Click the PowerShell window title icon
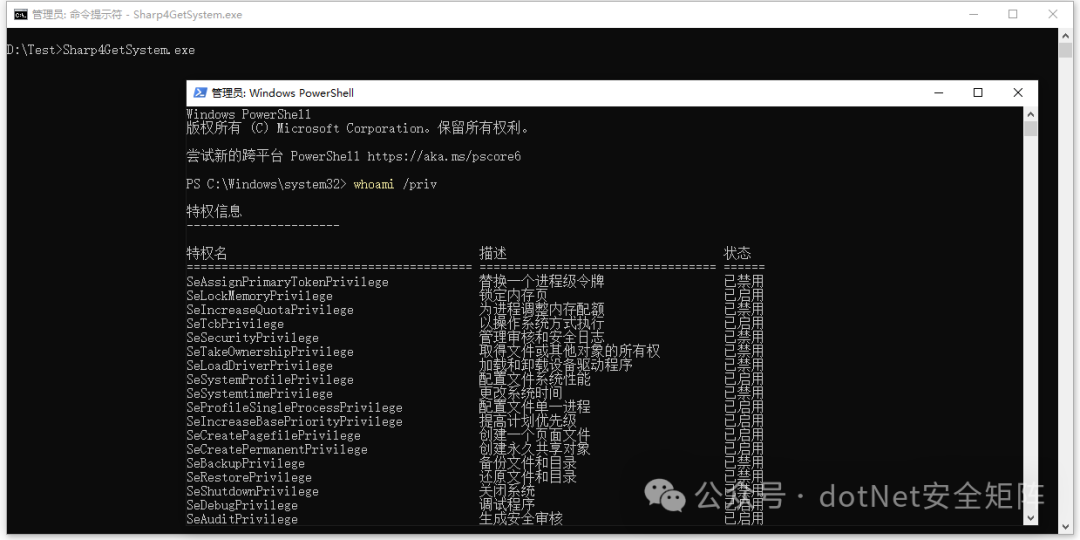The width and height of the screenshot is (1080, 540). tap(200, 93)
